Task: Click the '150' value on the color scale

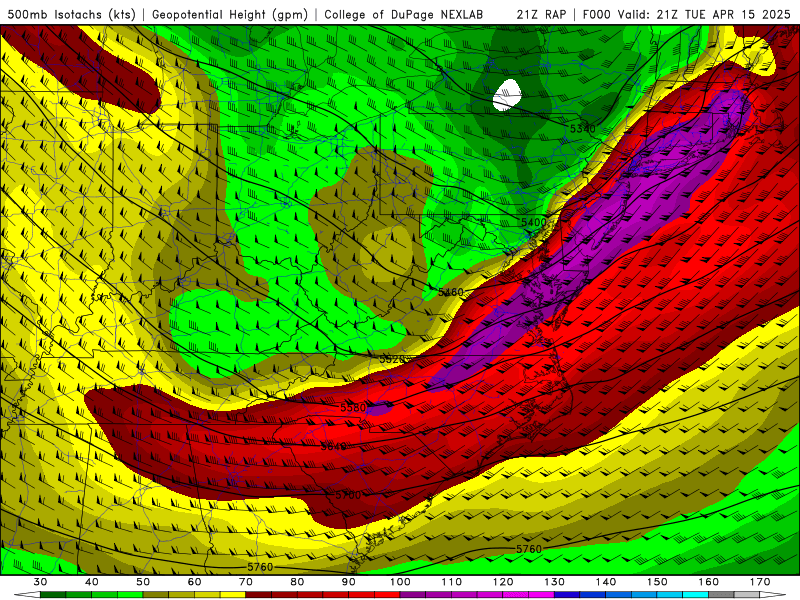Action: (657, 582)
